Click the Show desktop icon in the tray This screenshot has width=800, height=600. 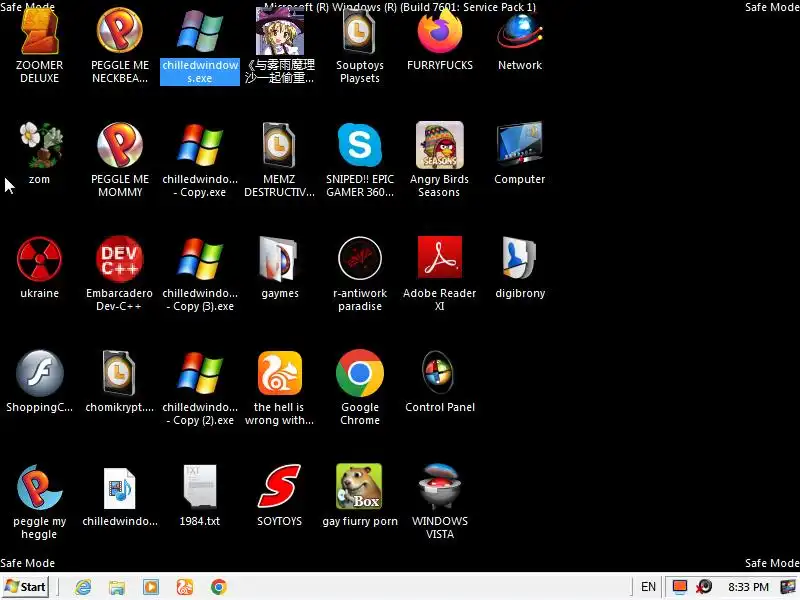click(x=789, y=587)
